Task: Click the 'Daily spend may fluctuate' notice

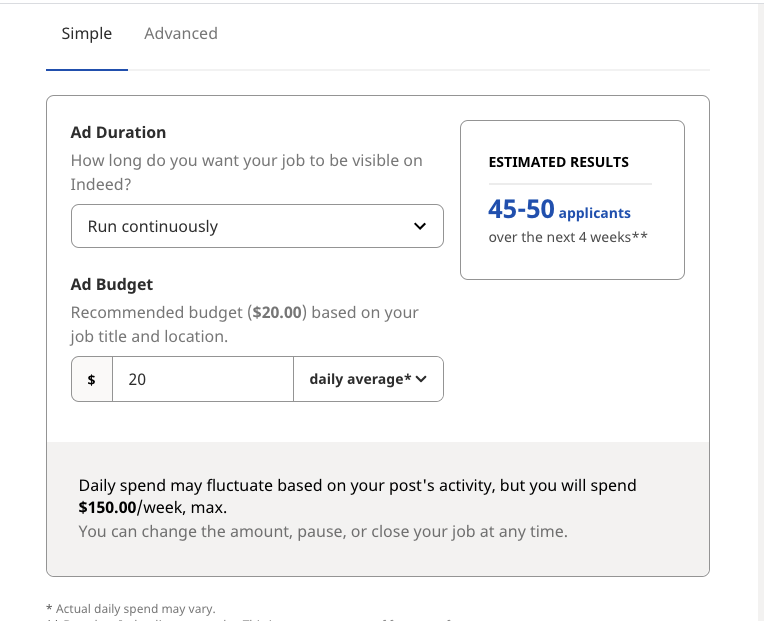Action: [357, 485]
